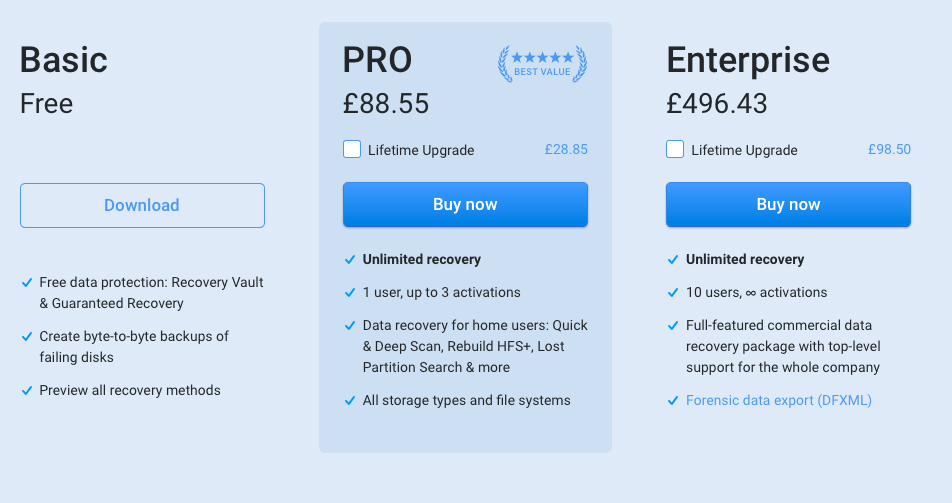Tick the PRO Lifetime Upgrade checkbox

pyautogui.click(x=352, y=149)
